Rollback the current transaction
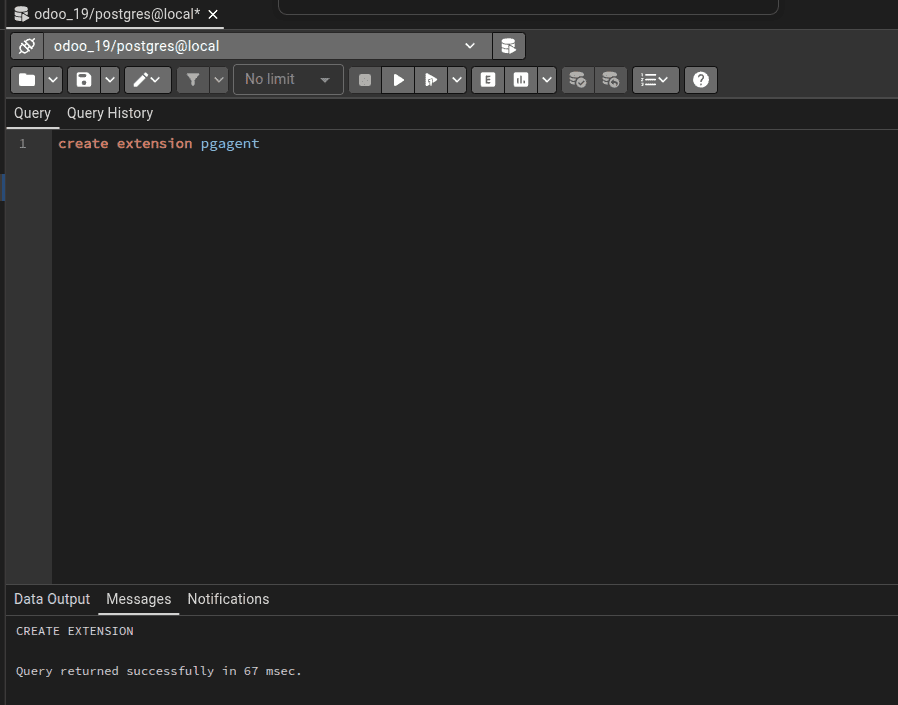The width and height of the screenshot is (898, 705). click(611, 79)
